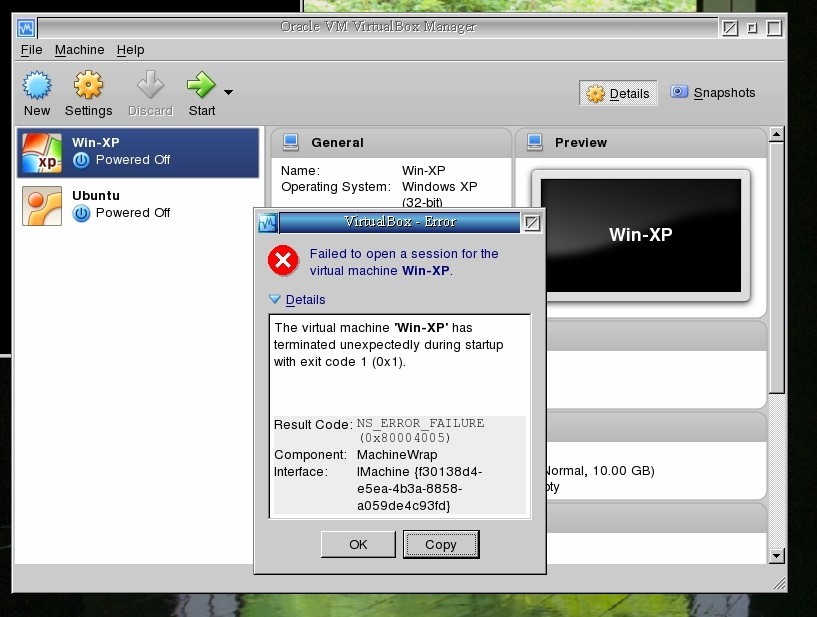Viewport: 817px width, 617px height.
Task: Click the Discard arrow icon
Action: pos(150,85)
